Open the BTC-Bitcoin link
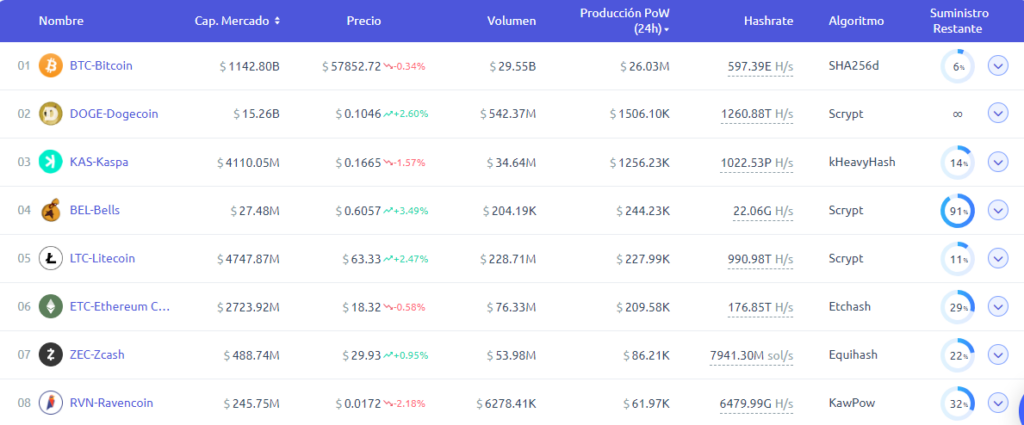The height and width of the screenshot is (425, 1024). [101, 65]
